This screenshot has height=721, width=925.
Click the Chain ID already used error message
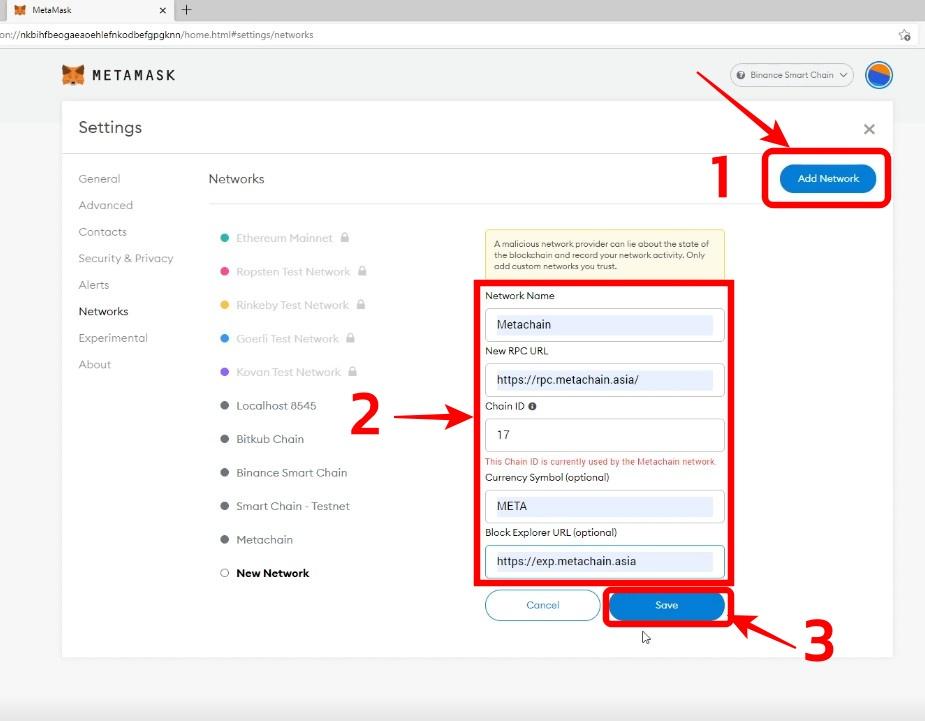coord(600,461)
